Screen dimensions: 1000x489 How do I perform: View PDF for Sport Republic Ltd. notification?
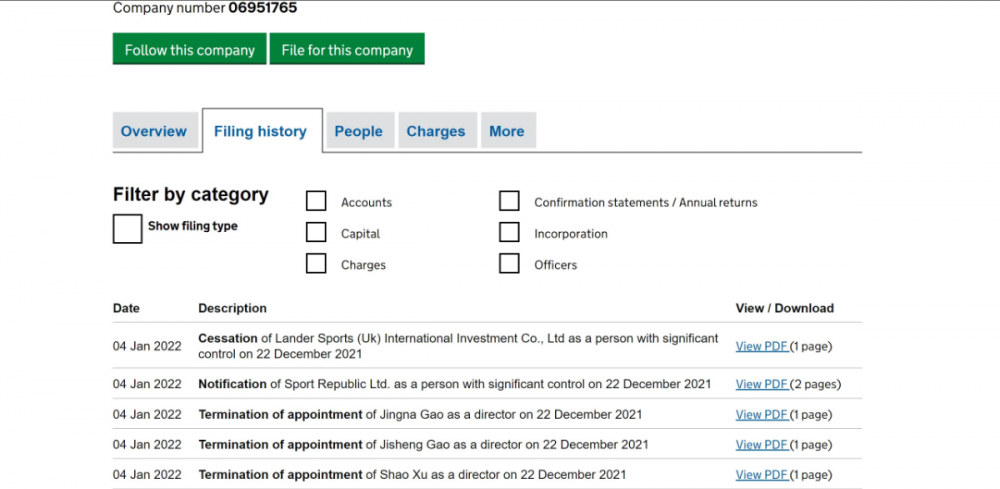tap(762, 384)
